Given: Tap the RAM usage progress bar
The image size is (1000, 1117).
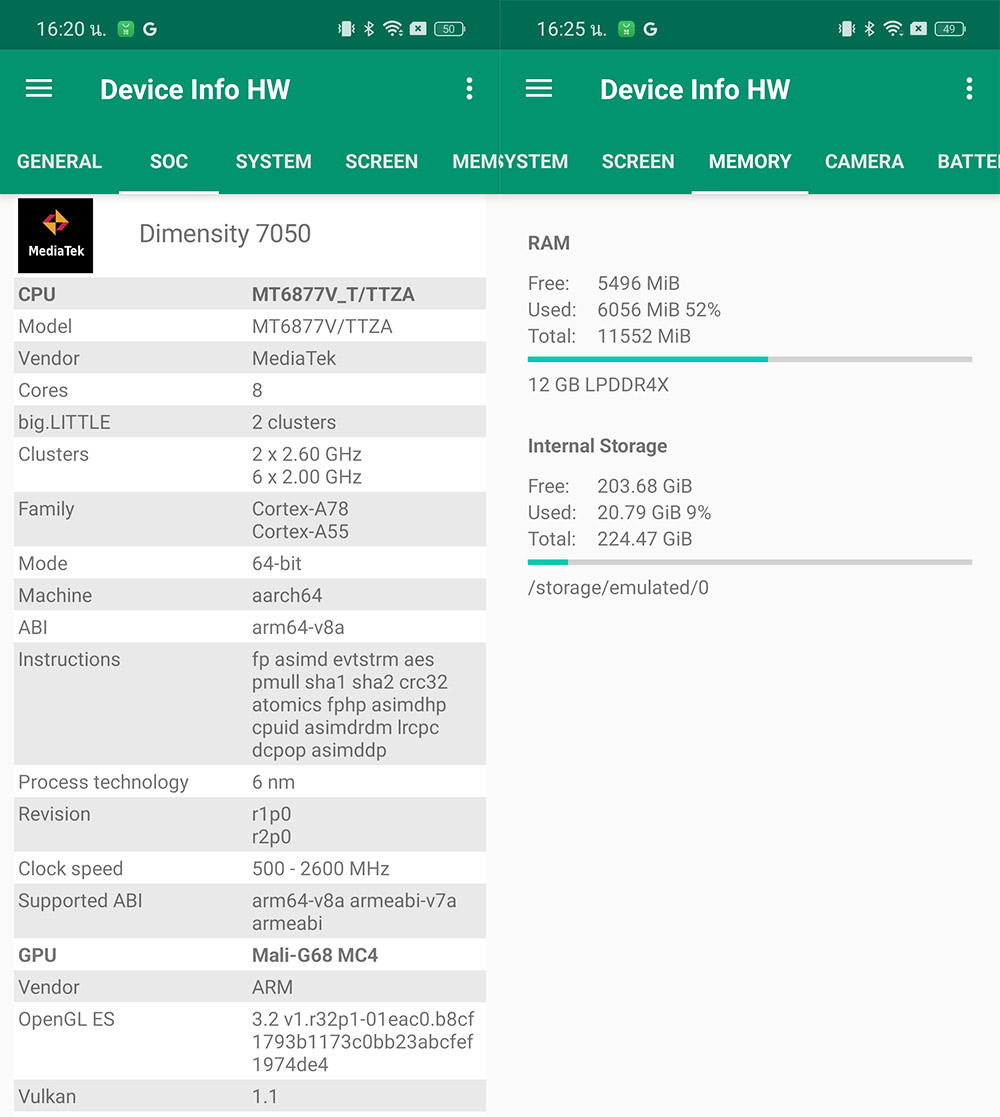Looking at the screenshot, I should point(749,359).
